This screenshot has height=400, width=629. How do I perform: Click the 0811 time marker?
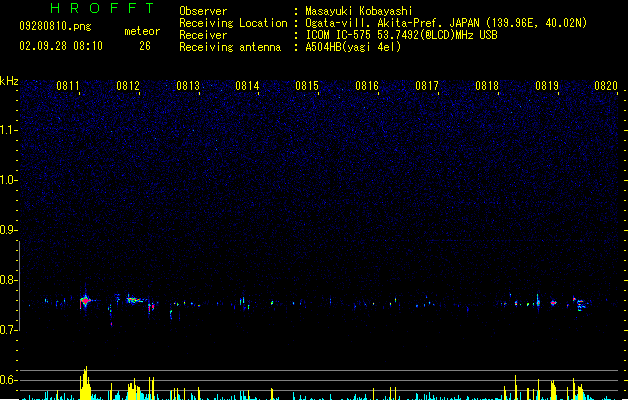(68, 86)
